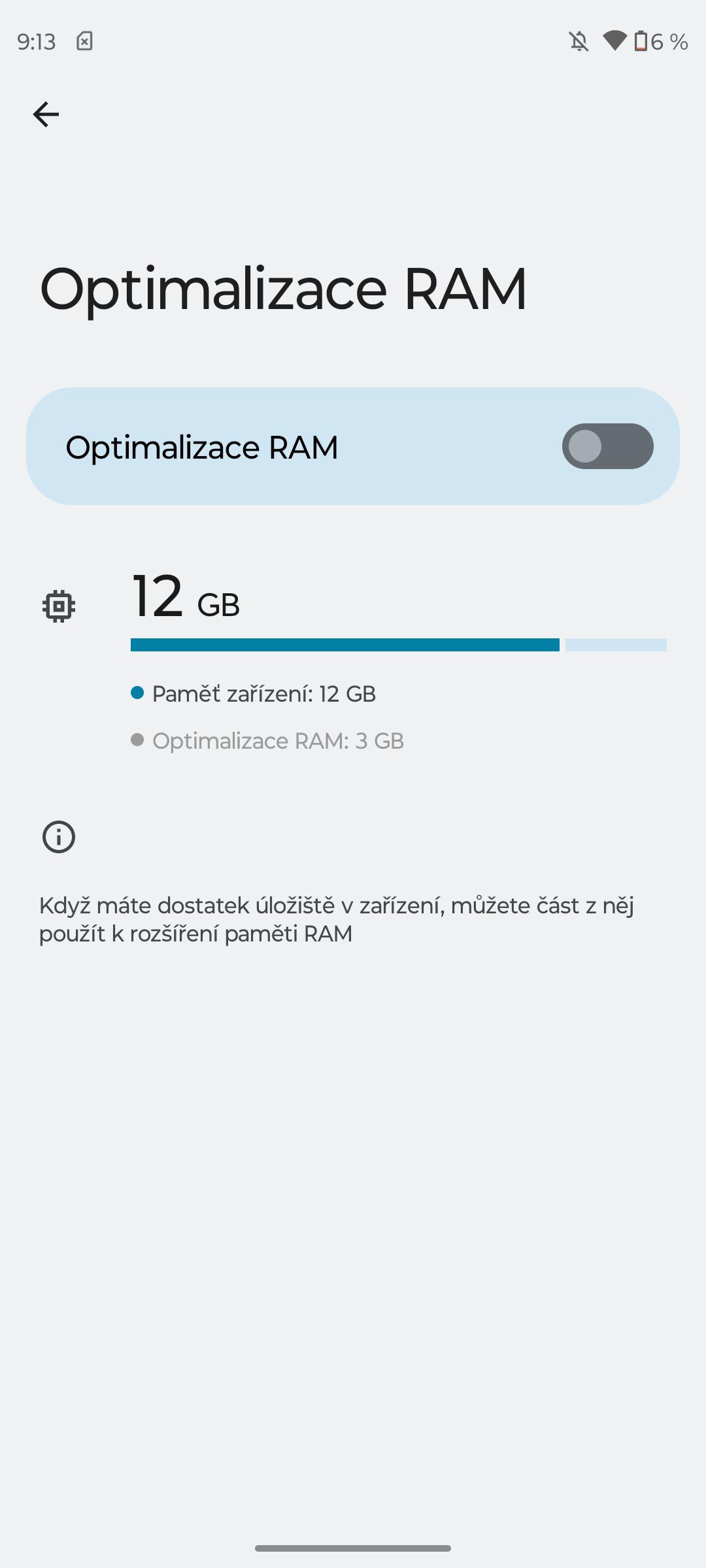Tap the Paměť zařízení: 12 GB legend
706x1568 pixels.
pos(264,694)
